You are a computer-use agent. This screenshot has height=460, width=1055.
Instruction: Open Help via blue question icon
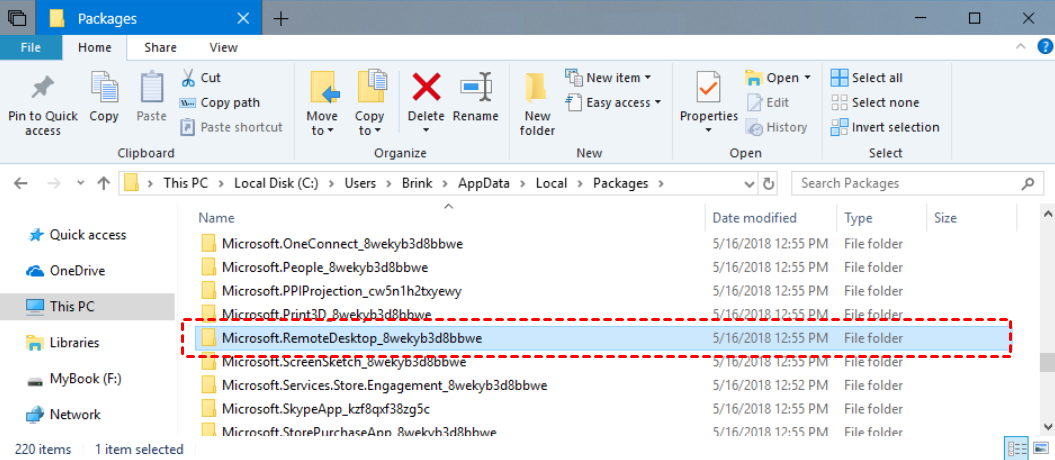[1045, 47]
